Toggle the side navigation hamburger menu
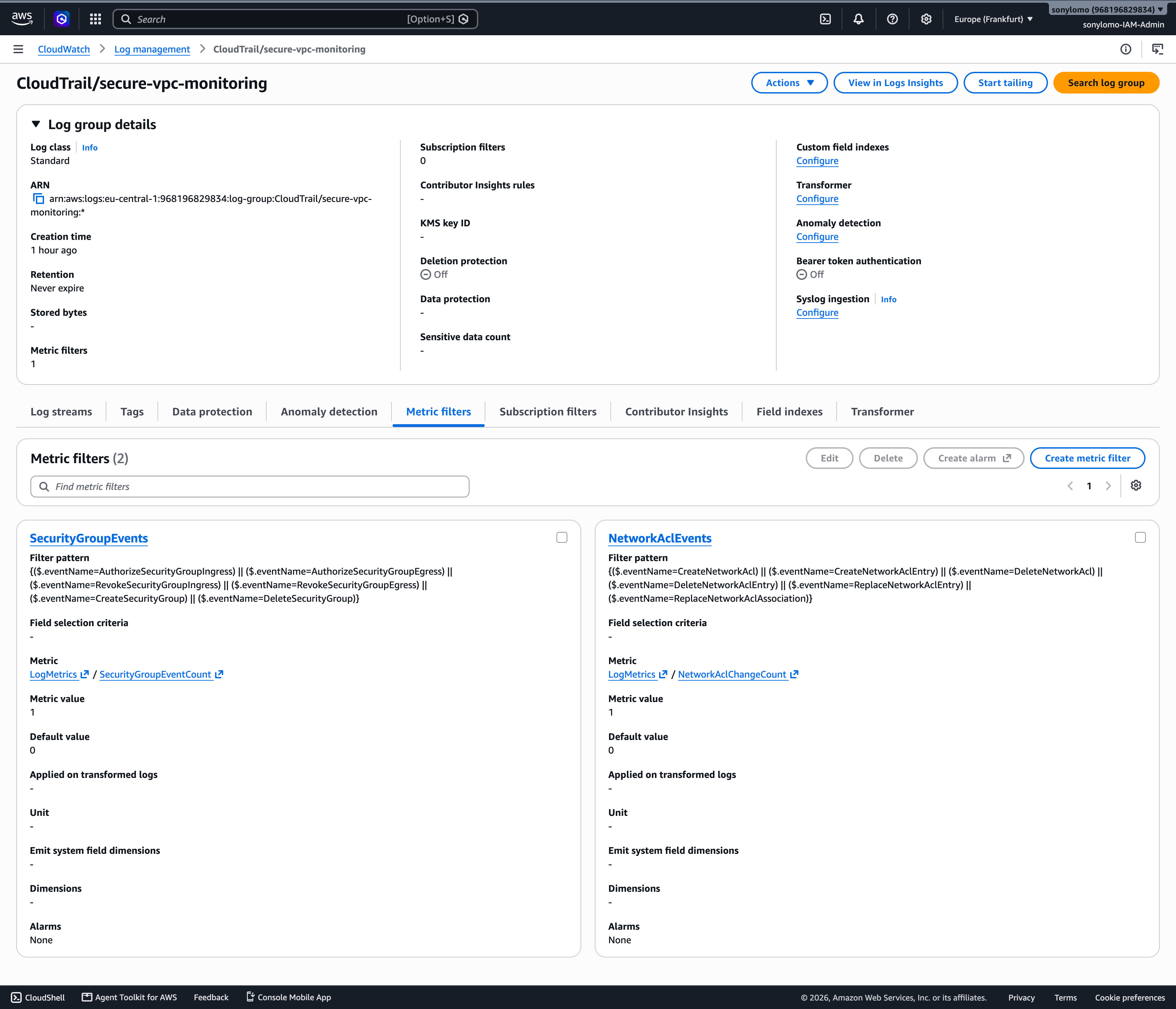The height and width of the screenshot is (1009, 1176). click(18, 49)
